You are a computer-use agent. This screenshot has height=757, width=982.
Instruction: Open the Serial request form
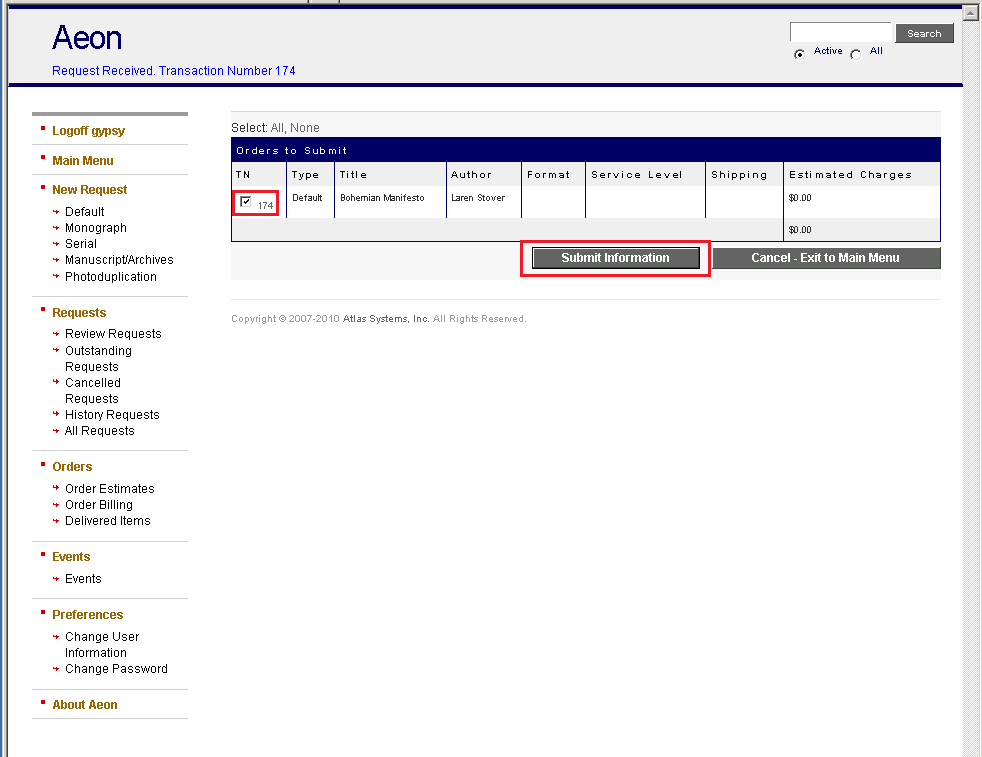pos(81,243)
